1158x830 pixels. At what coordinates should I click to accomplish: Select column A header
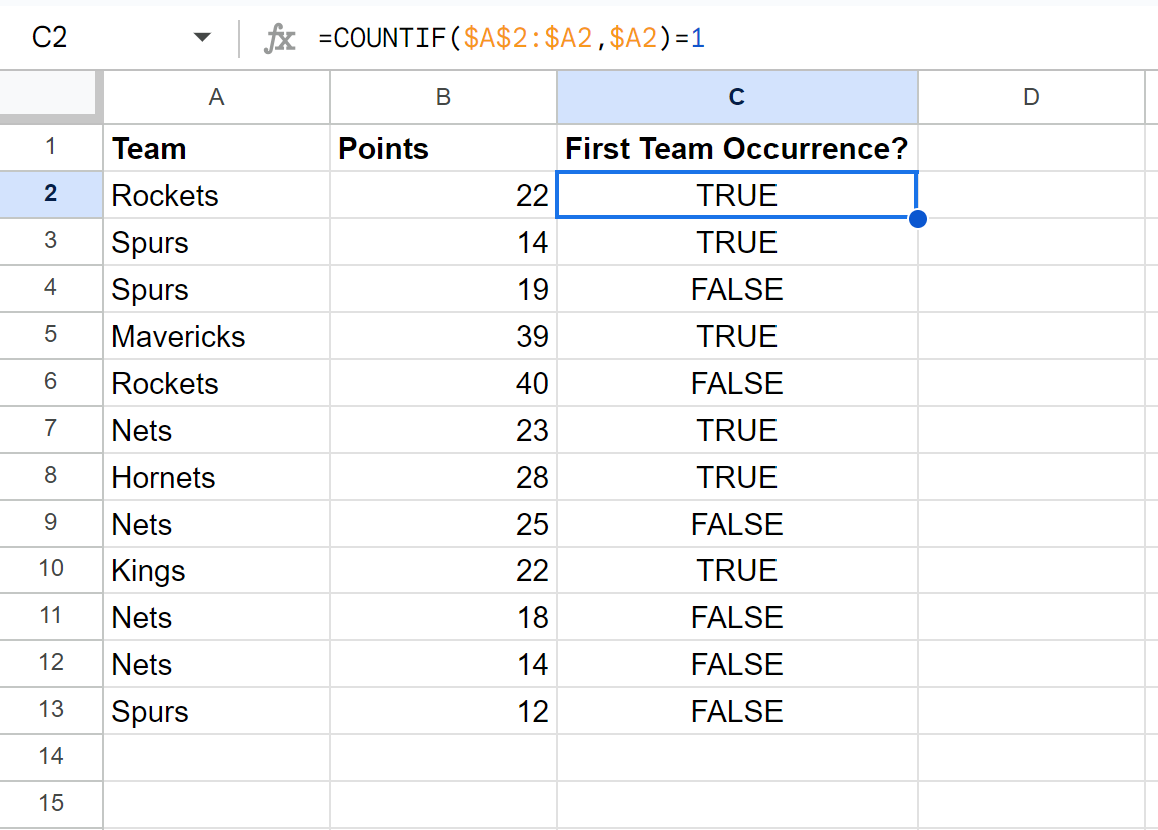[216, 97]
